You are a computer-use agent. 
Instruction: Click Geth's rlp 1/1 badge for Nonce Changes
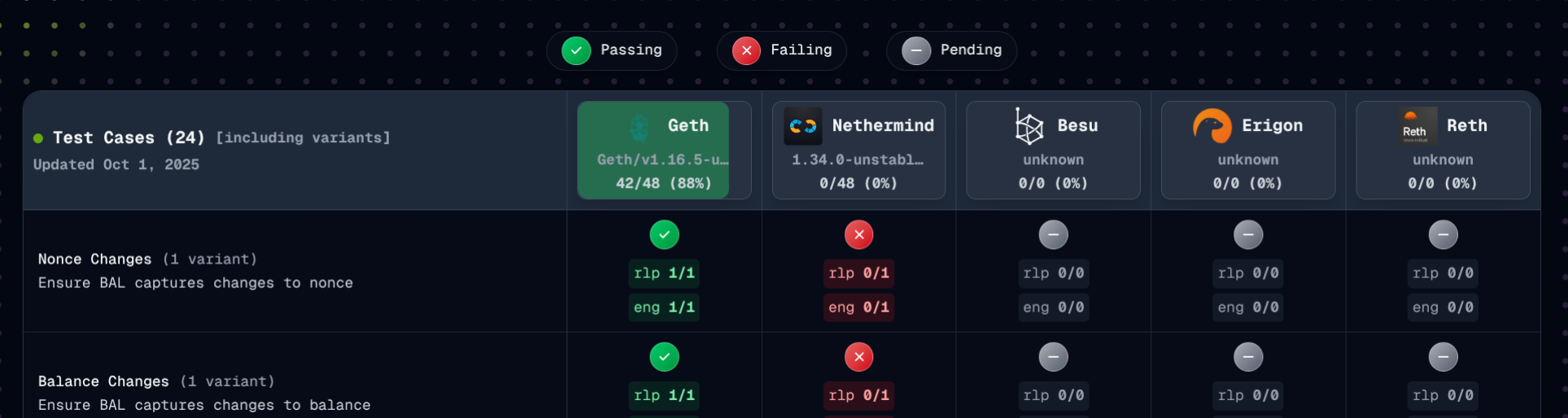(664, 273)
